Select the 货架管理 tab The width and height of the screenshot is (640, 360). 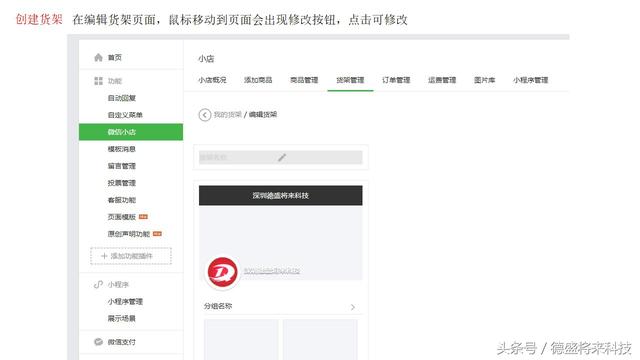[350, 80]
